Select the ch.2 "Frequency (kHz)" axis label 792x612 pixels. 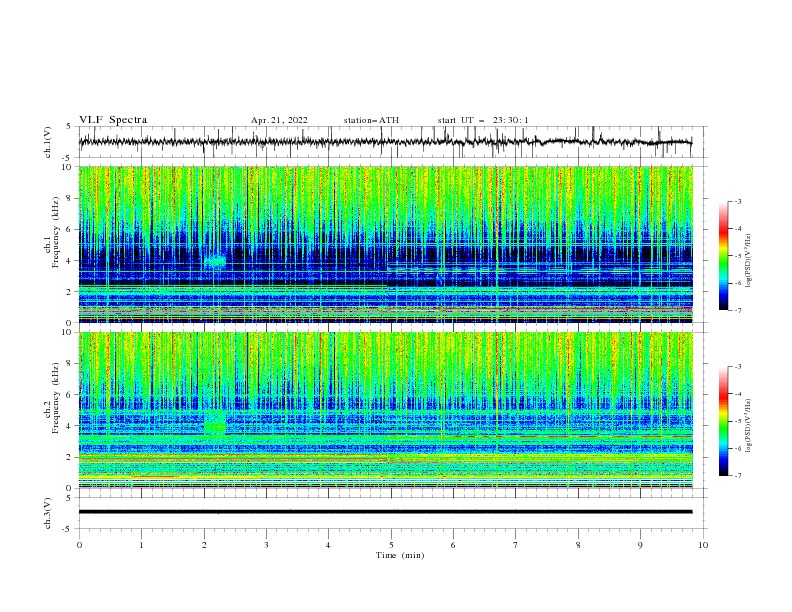(x=56, y=398)
